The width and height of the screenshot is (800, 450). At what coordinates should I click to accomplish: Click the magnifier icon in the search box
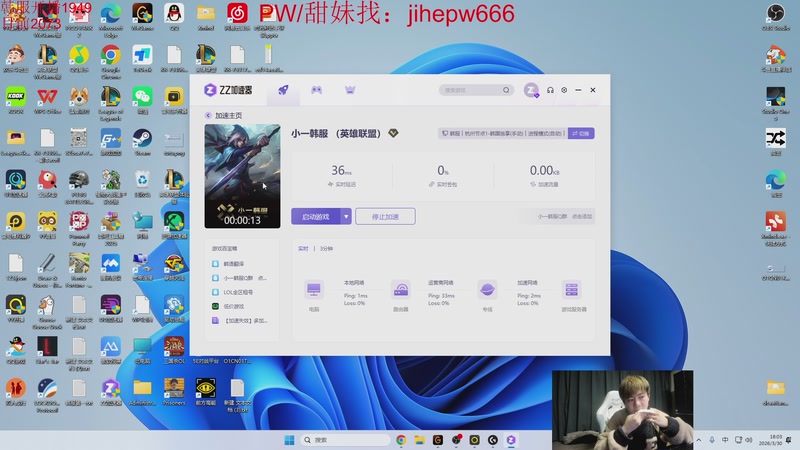click(506, 90)
